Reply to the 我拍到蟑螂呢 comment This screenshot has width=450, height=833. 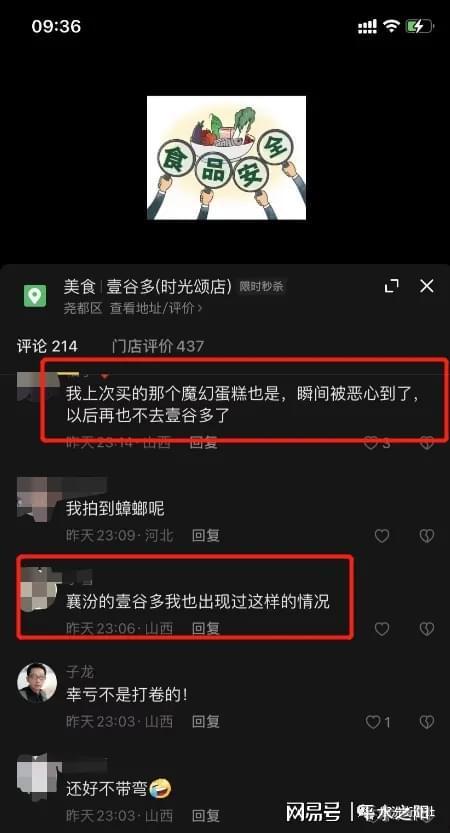click(x=206, y=536)
